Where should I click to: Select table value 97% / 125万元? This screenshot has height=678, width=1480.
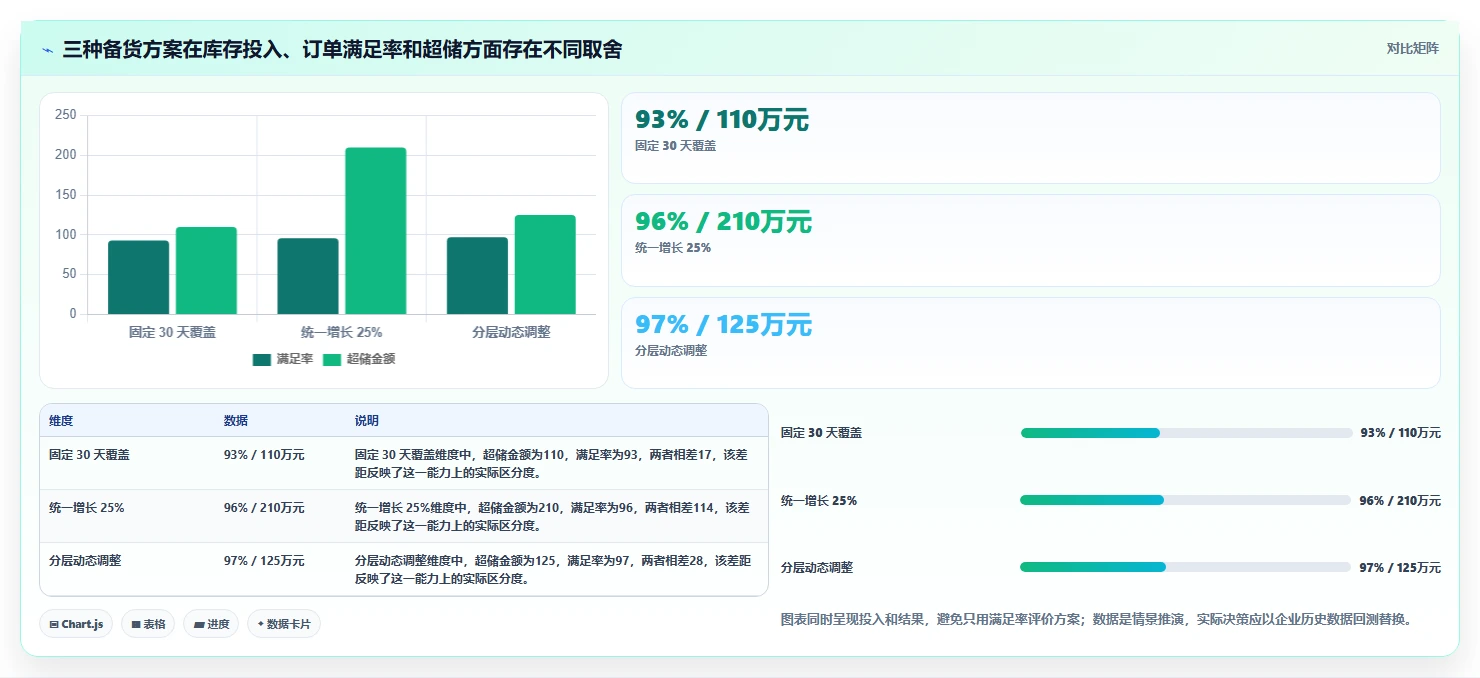[x=264, y=561]
